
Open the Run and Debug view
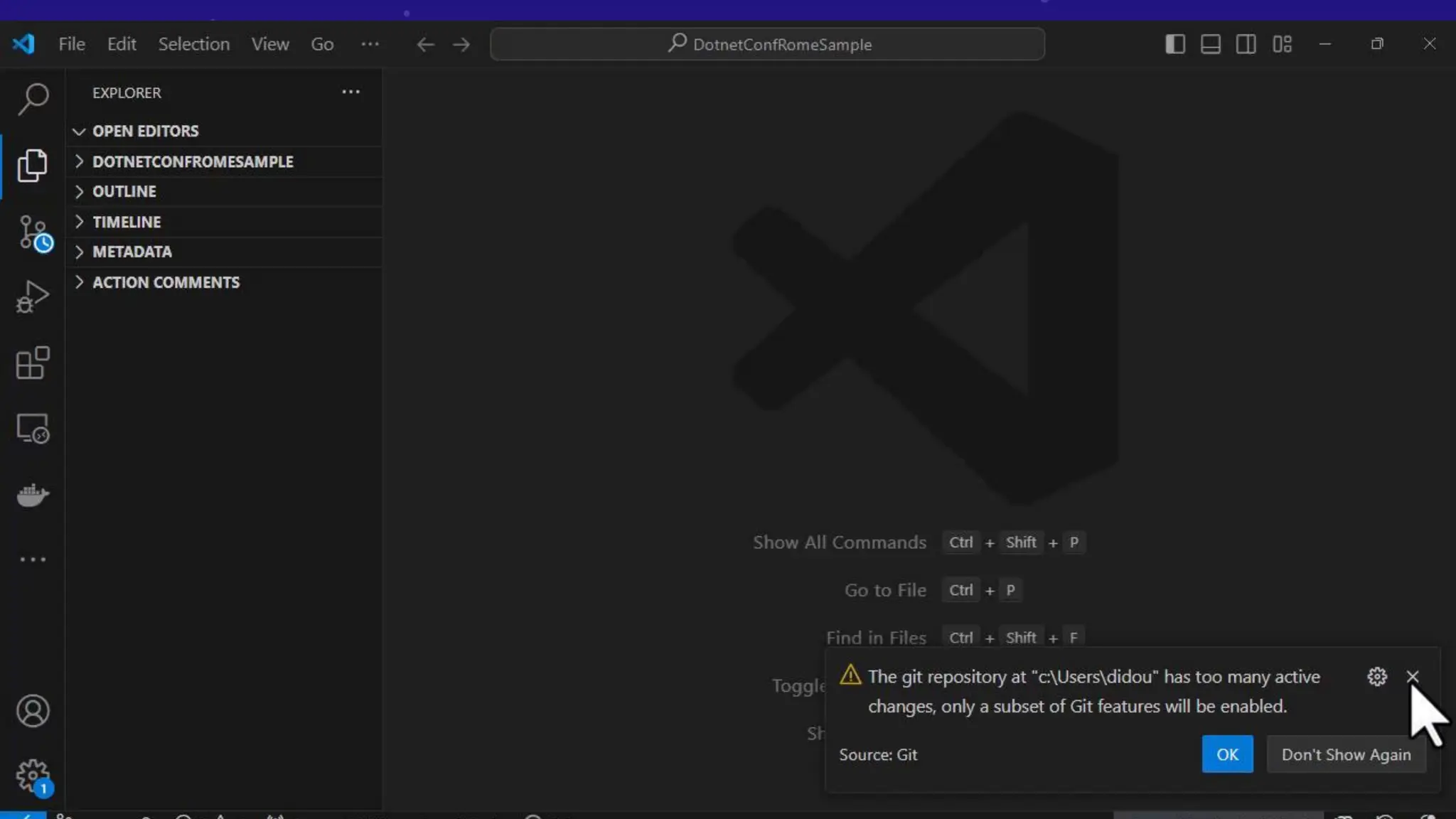33,296
